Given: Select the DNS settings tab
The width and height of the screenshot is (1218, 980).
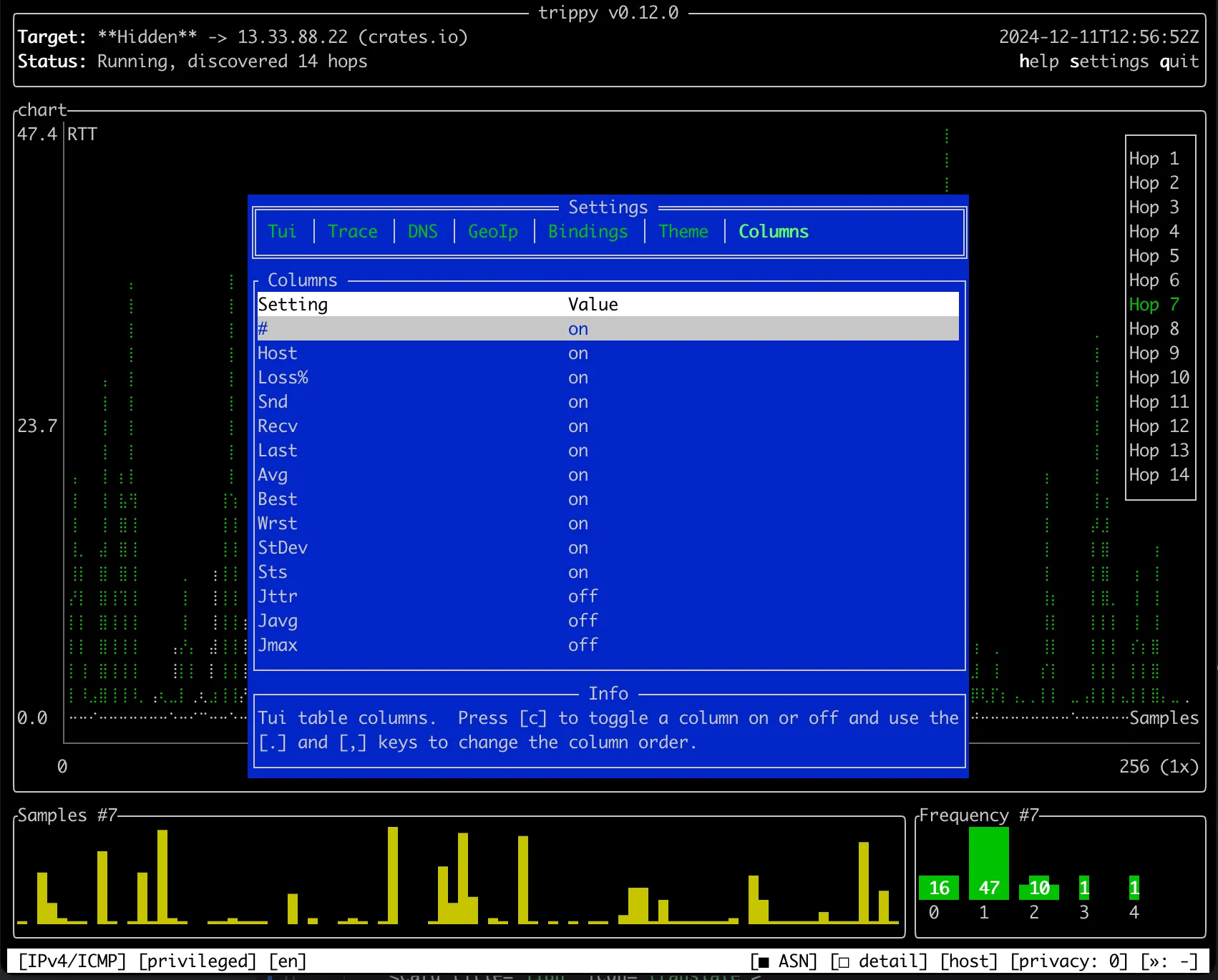Looking at the screenshot, I should pyautogui.click(x=422, y=232).
